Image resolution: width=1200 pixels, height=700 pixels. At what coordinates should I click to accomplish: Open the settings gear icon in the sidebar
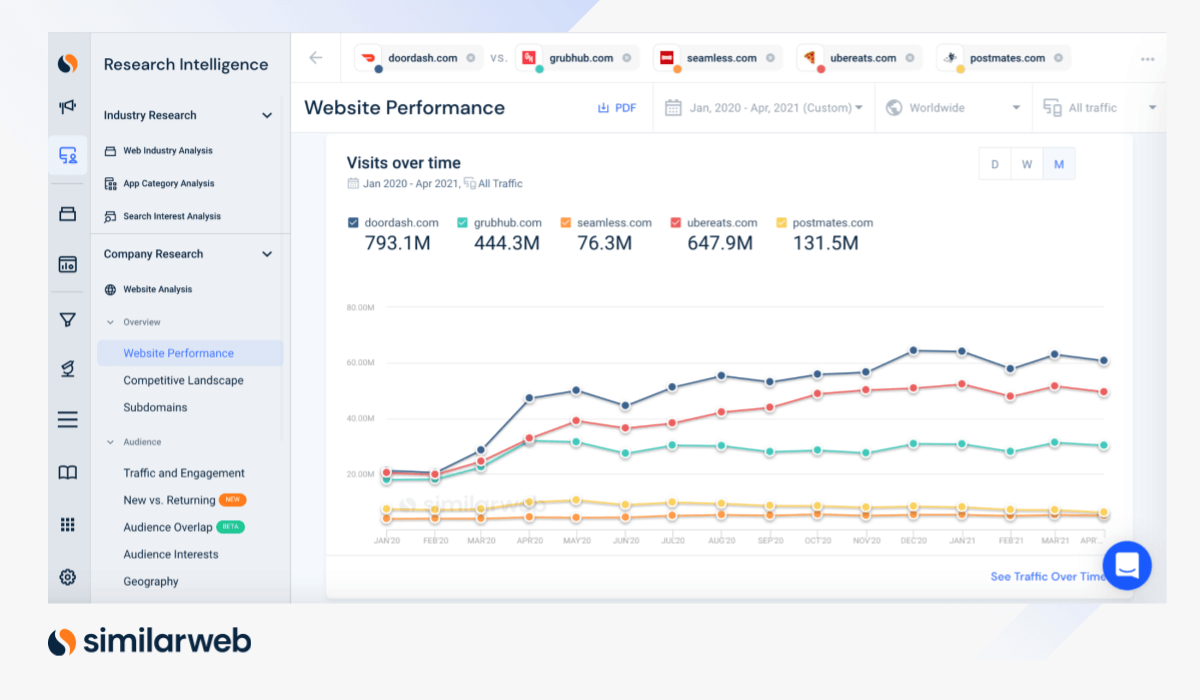click(x=67, y=577)
